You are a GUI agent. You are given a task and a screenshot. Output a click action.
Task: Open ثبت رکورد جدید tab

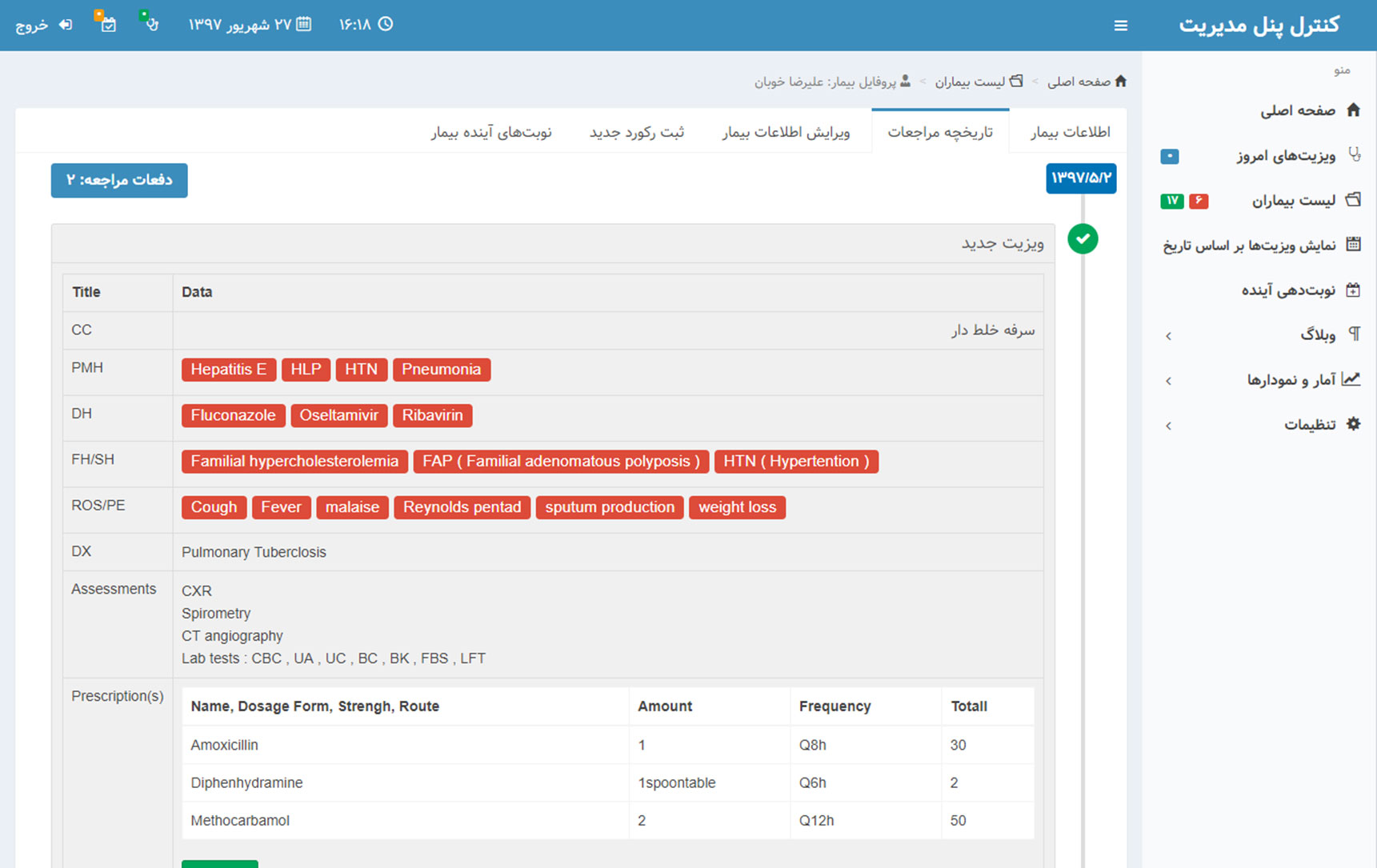[x=637, y=132]
